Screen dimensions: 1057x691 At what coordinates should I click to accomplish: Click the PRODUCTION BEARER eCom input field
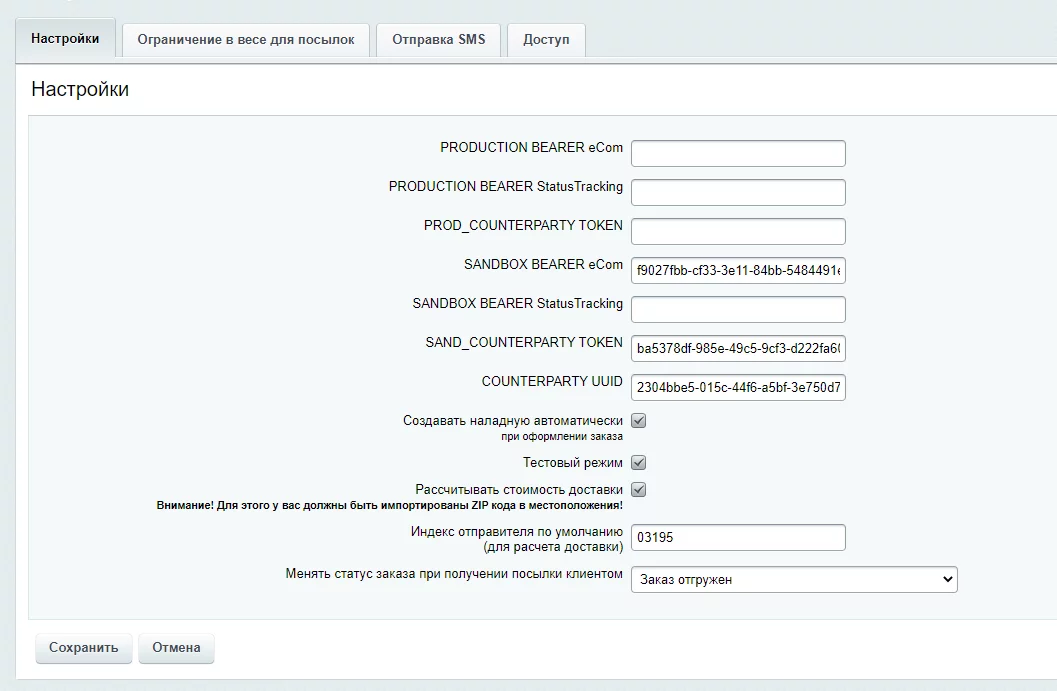click(x=738, y=153)
